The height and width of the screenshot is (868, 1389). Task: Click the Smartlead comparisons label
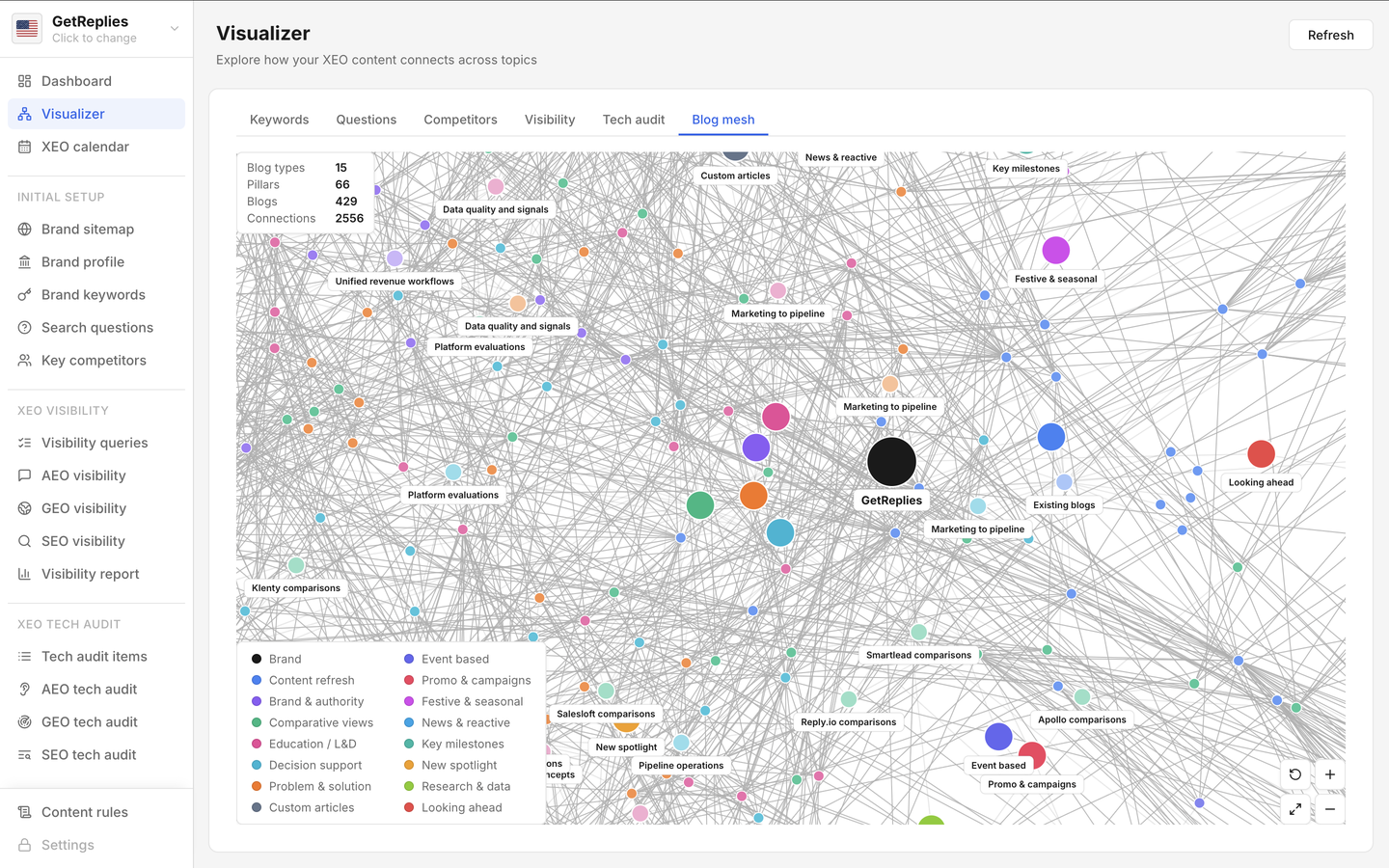tap(918, 655)
